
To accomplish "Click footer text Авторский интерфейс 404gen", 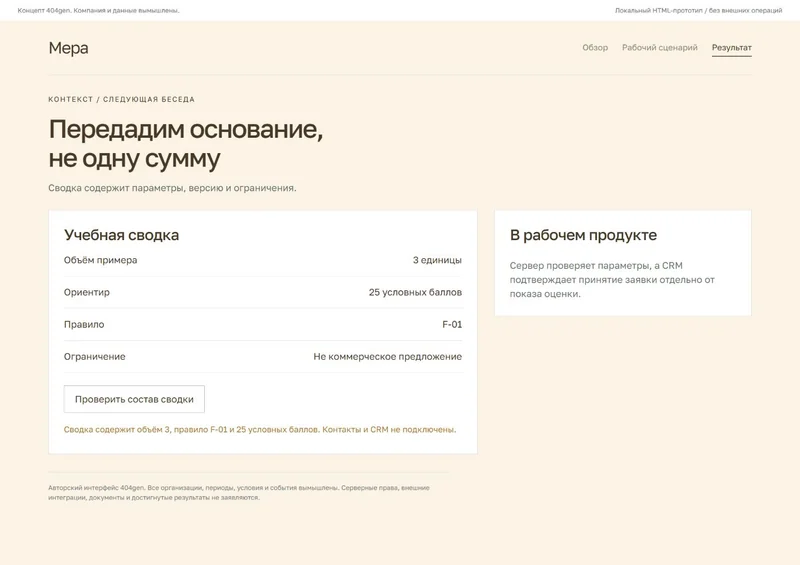I will (239, 493).
